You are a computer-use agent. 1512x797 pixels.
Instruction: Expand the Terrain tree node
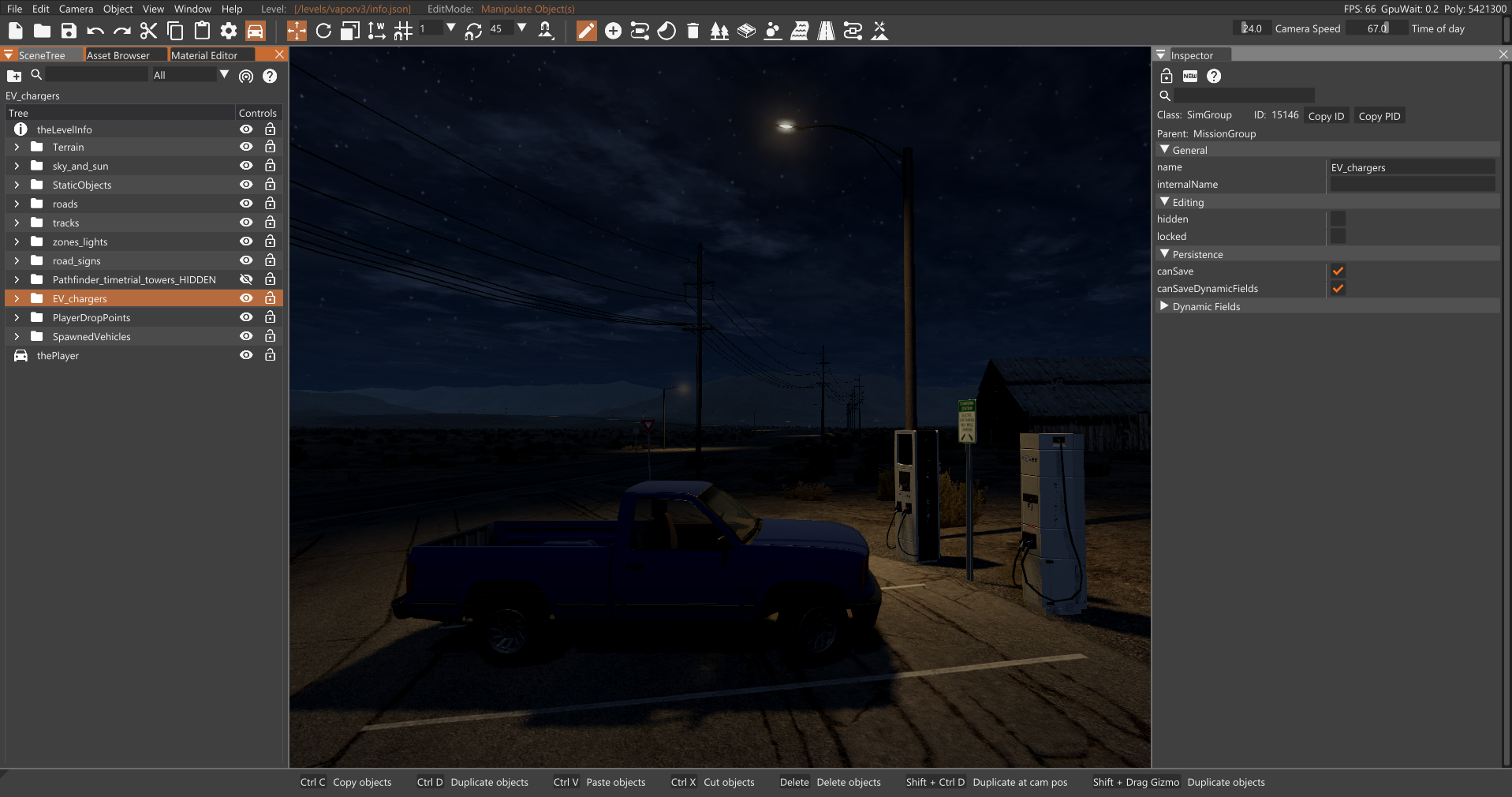[x=17, y=147]
